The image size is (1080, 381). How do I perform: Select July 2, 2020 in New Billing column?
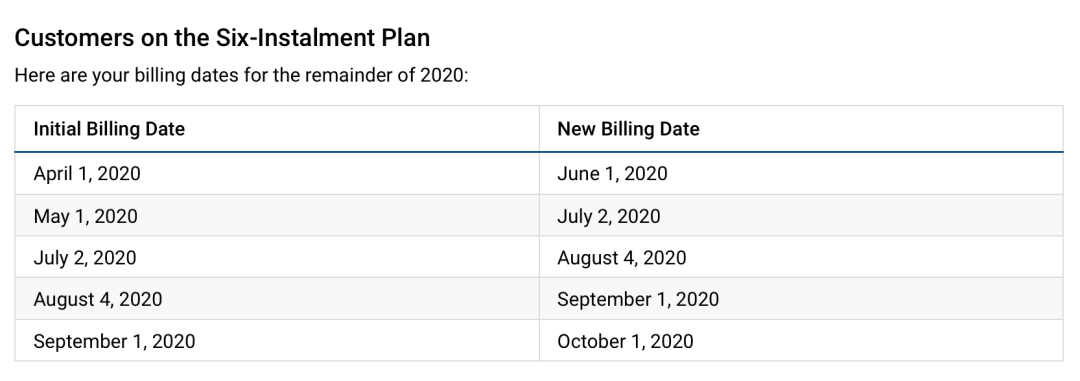[609, 216]
